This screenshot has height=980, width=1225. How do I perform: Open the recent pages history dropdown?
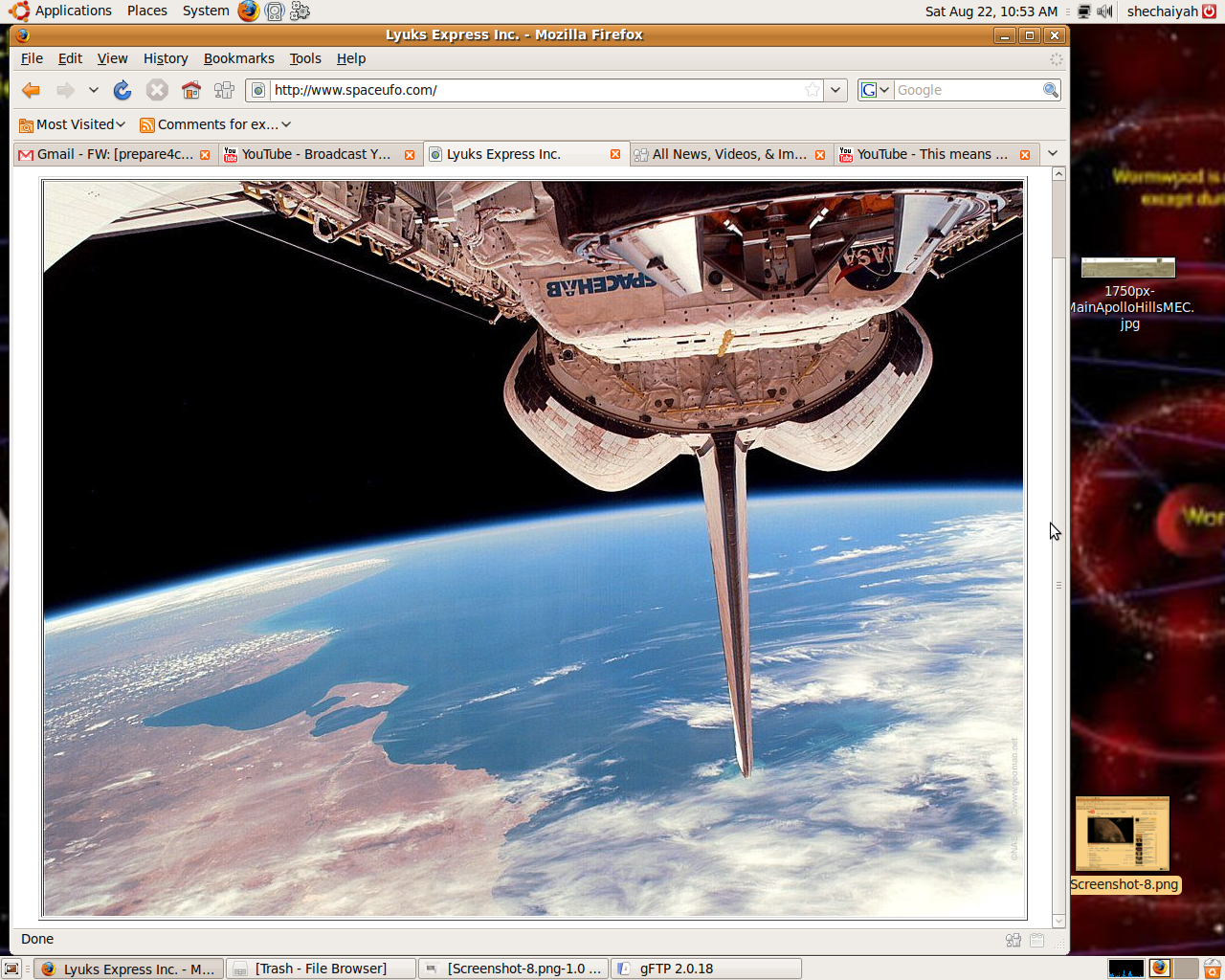click(93, 90)
